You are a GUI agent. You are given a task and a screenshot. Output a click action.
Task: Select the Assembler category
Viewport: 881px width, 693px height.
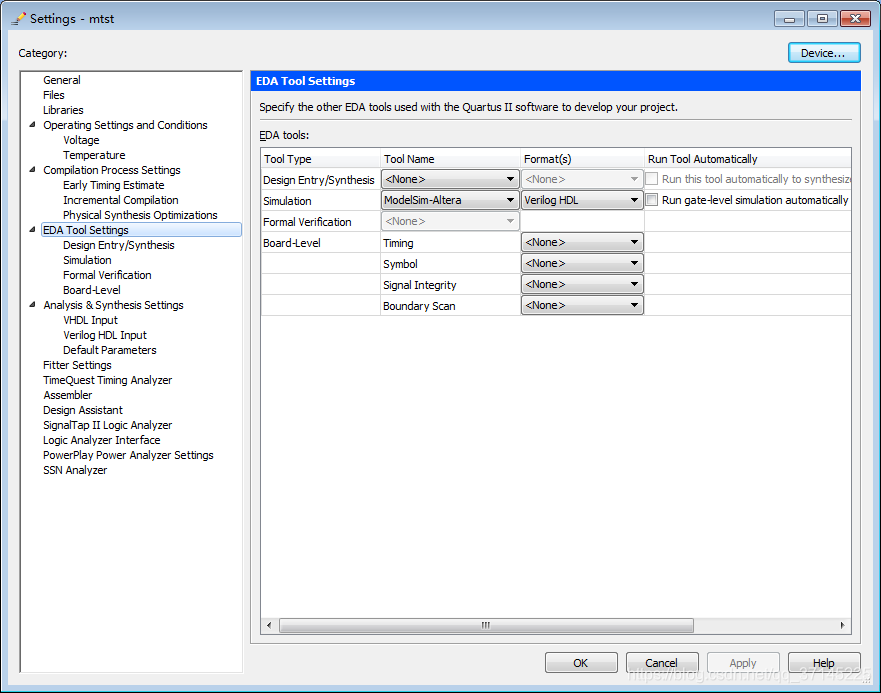pyautogui.click(x=67, y=395)
